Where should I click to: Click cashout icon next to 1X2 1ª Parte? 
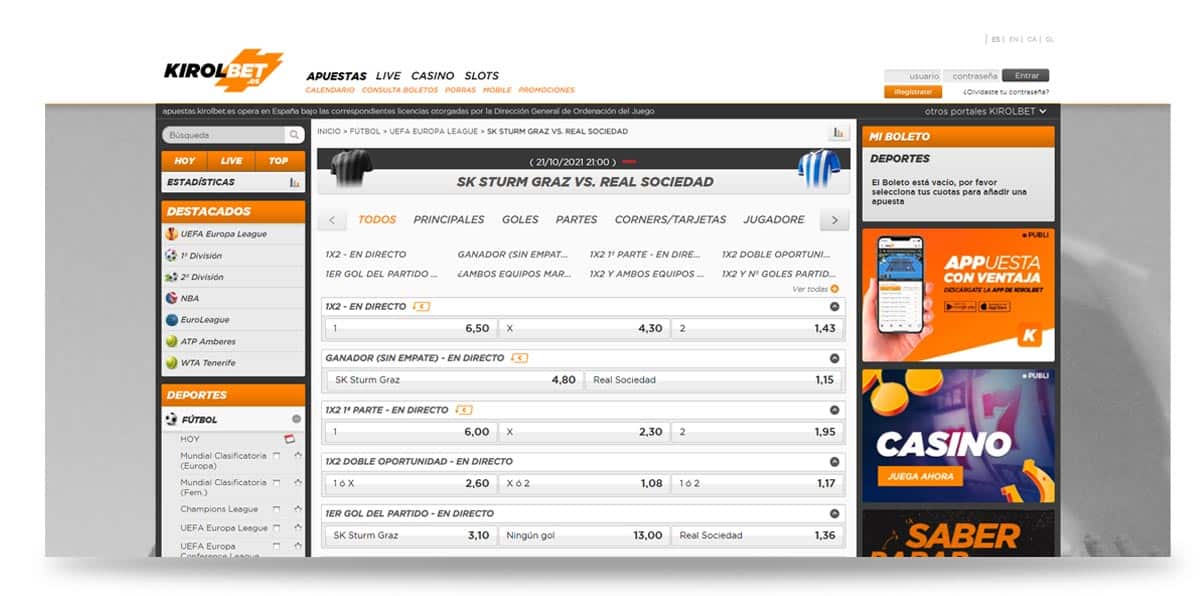pyautogui.click(x=463, y=410)
